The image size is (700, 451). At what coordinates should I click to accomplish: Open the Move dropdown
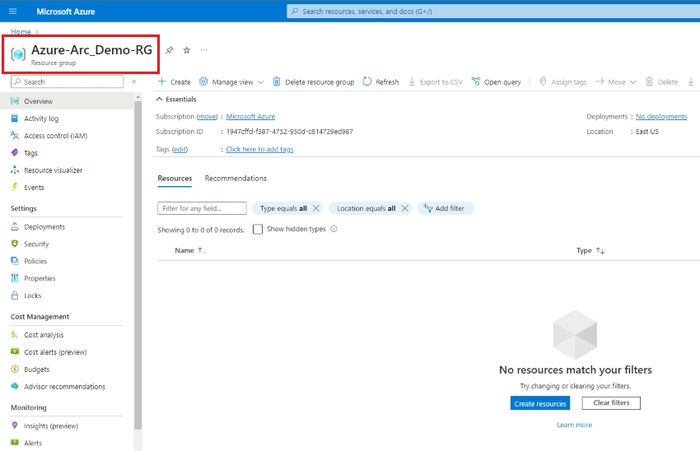pyautogui.click(x=616, y=82)
